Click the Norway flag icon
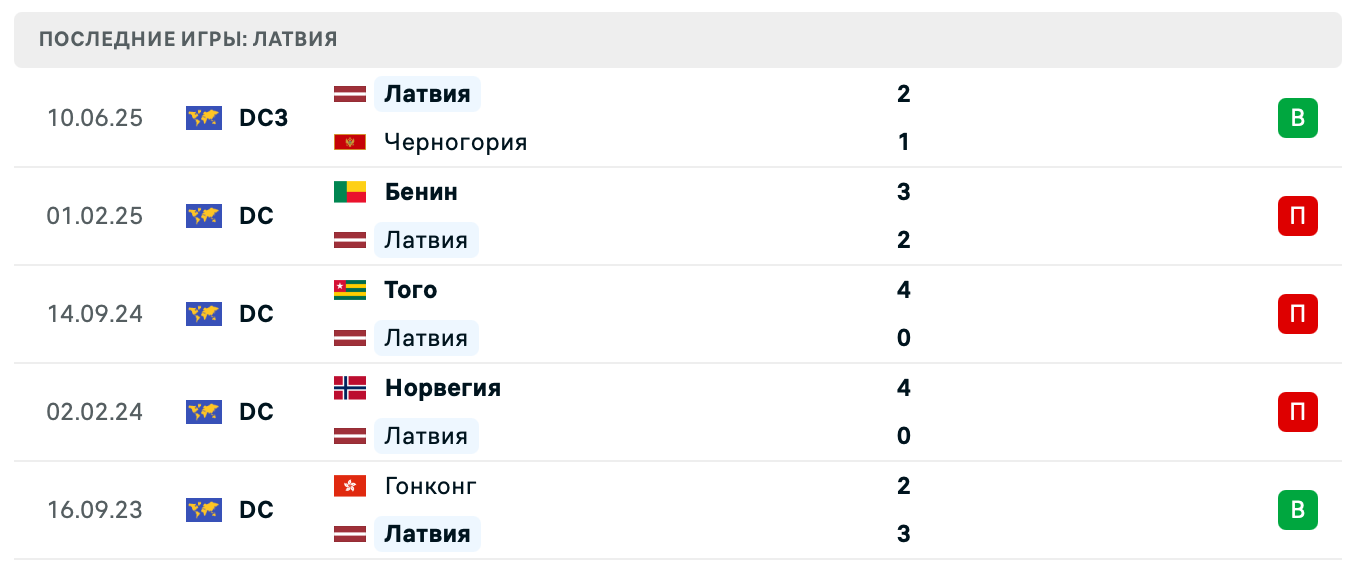 pyautogui.click(x=350, y=388)
